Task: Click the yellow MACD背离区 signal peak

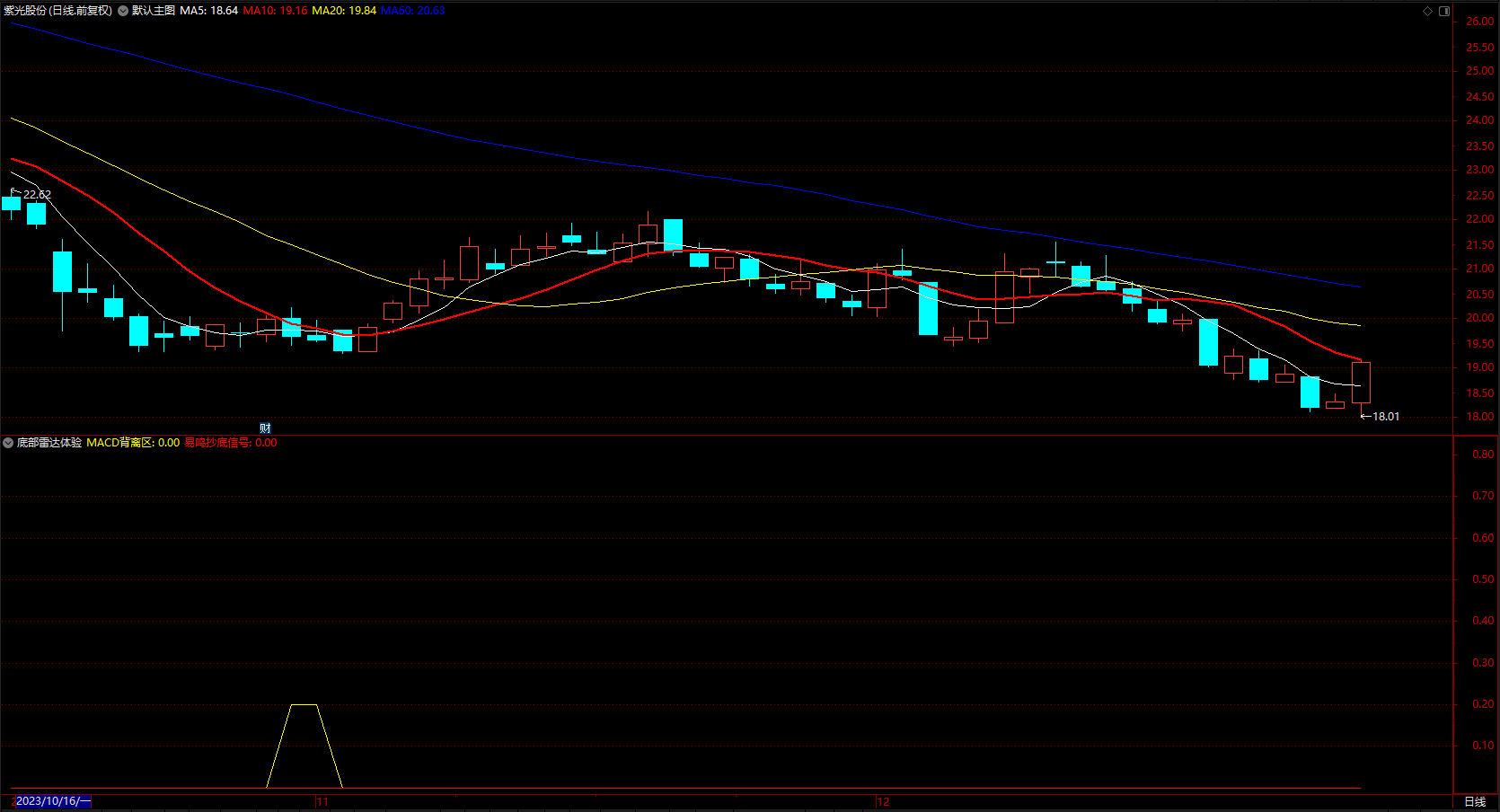Action: click(304, 705)
